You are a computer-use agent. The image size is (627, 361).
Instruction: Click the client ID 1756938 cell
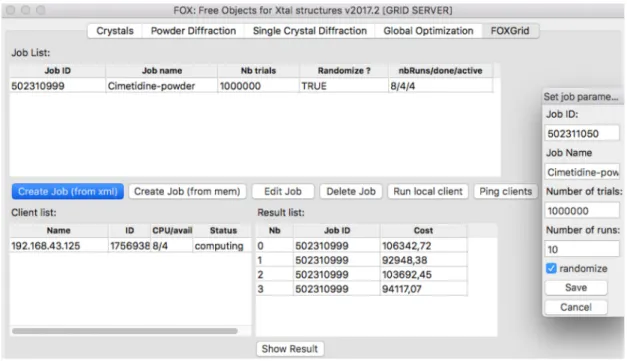point(130,246)
